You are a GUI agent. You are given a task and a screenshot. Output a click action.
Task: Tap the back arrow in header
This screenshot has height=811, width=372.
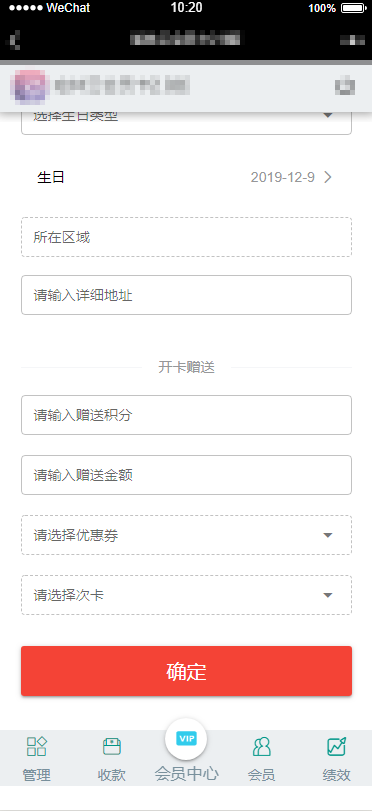coord(16,39)
